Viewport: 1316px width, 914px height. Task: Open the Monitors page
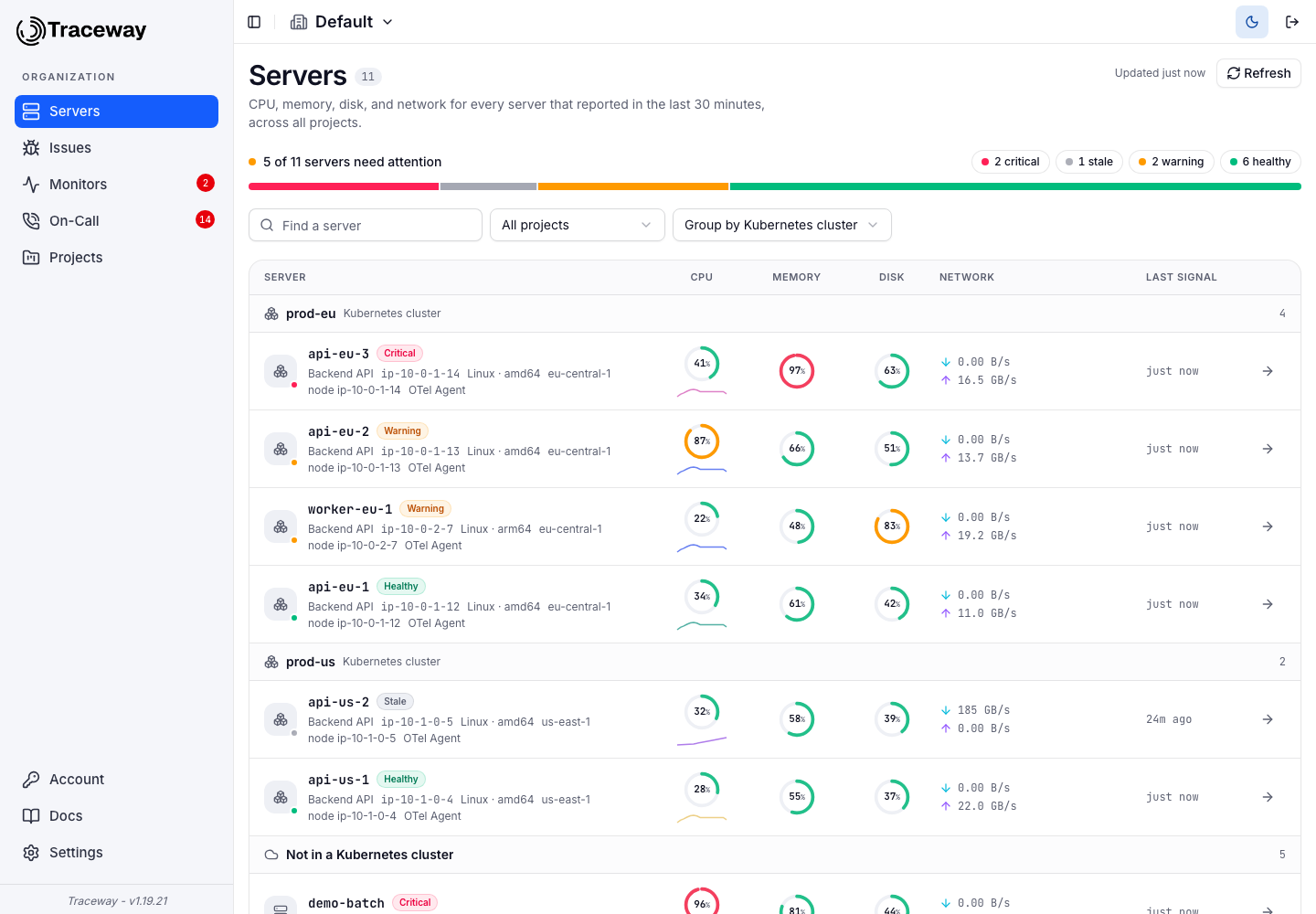pyautogui.click(x=116, y=185)
